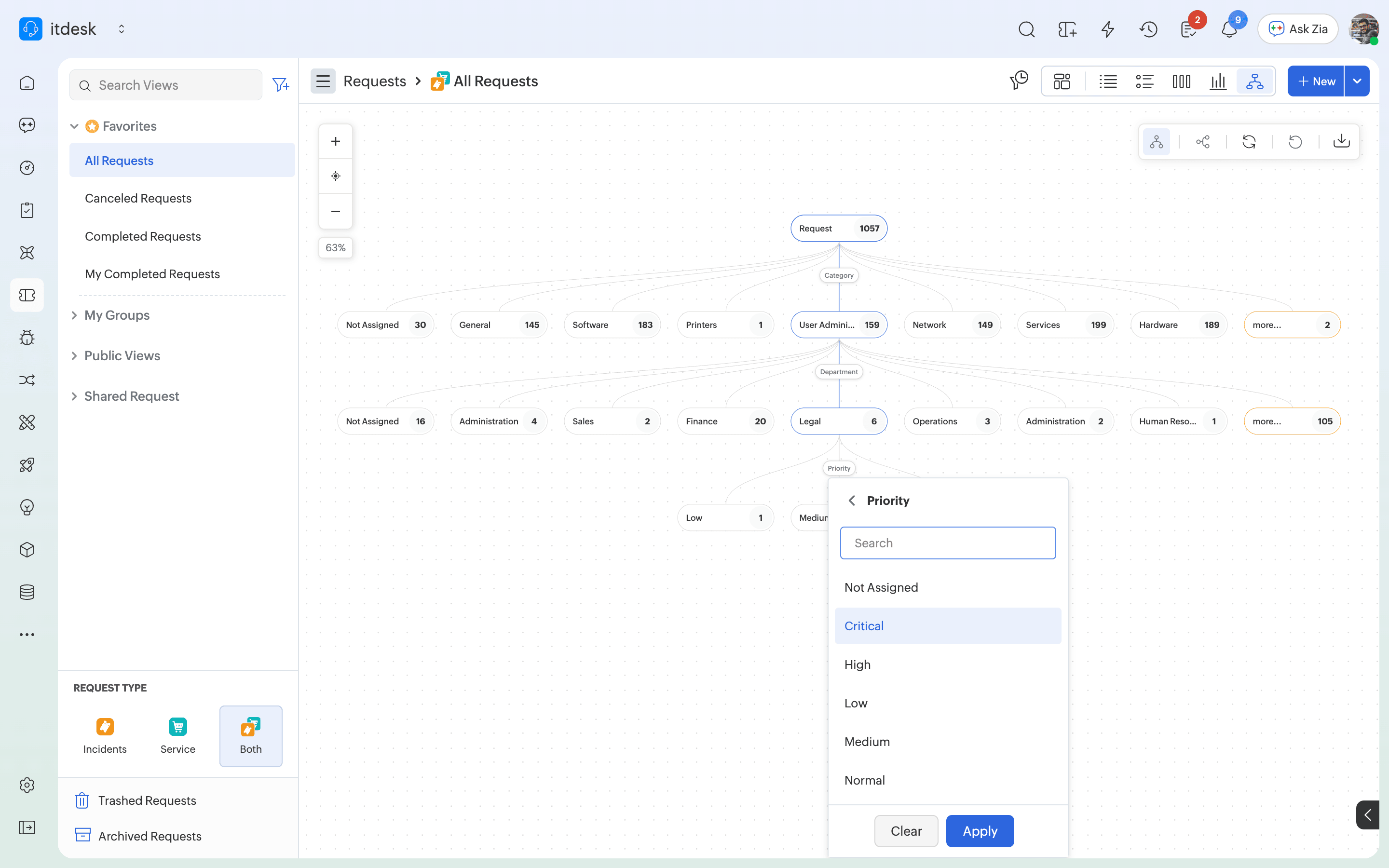Switch to the list view icon
The height and width of the screenshot is (868, 1389).
coord(1108,81)
